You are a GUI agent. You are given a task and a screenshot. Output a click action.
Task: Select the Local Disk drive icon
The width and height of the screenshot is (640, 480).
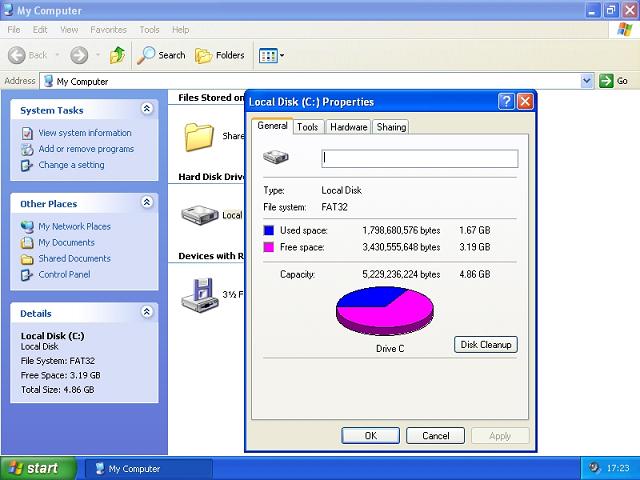point(200,216)
